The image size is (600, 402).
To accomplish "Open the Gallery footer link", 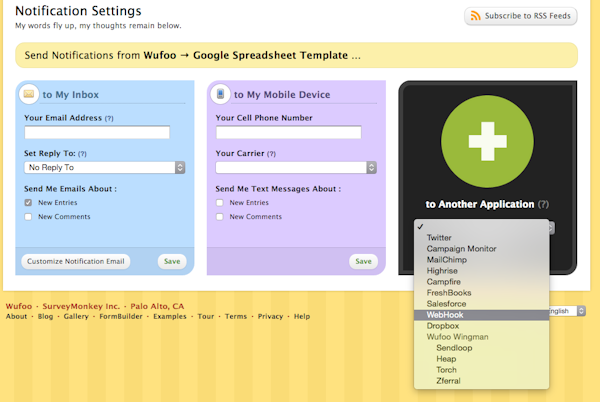I will (x=76, y=317).
